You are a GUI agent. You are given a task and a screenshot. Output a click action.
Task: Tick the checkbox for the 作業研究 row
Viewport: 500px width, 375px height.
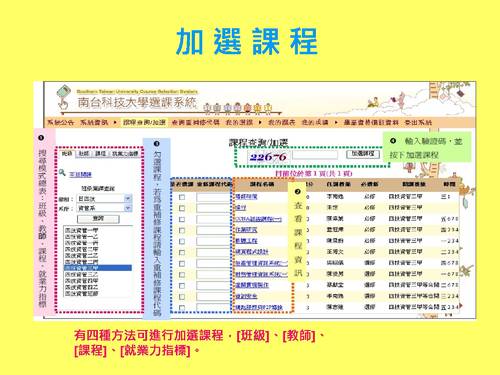coord(182,230)
